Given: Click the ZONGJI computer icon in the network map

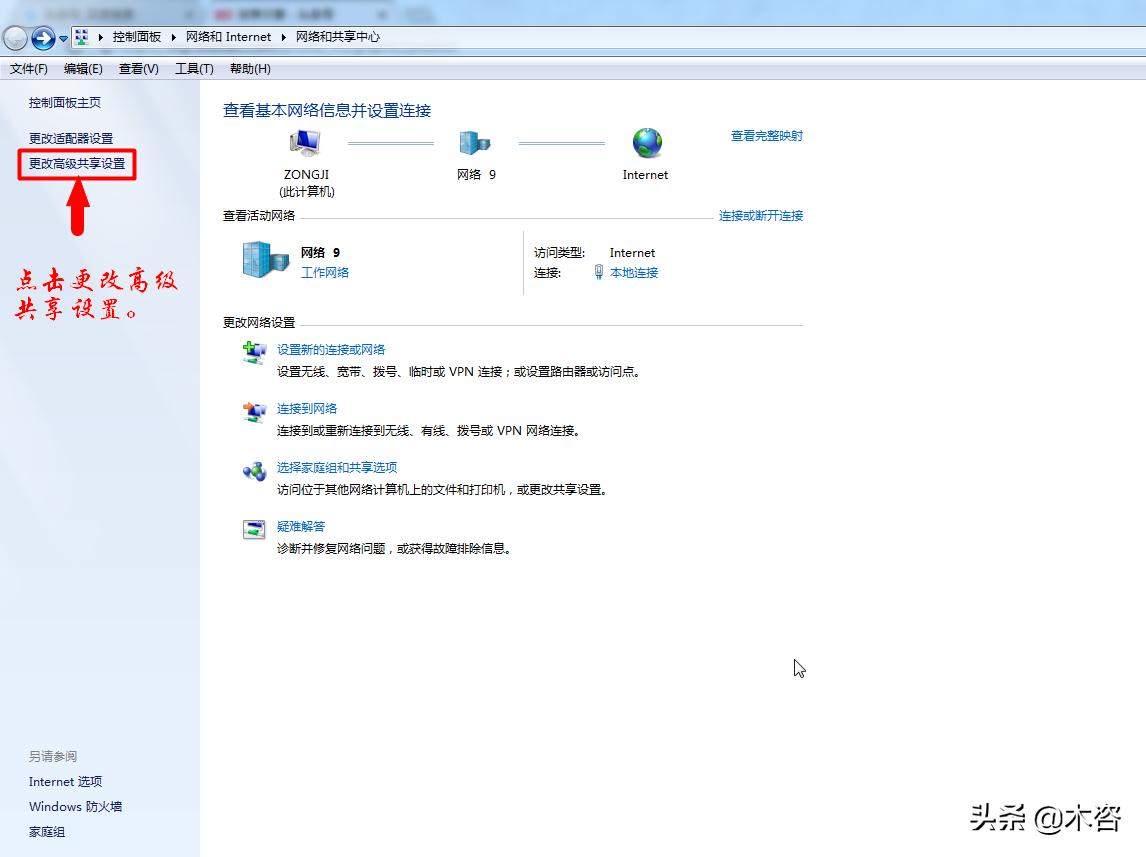Looking at the screenshot, I should pos(306,144).
